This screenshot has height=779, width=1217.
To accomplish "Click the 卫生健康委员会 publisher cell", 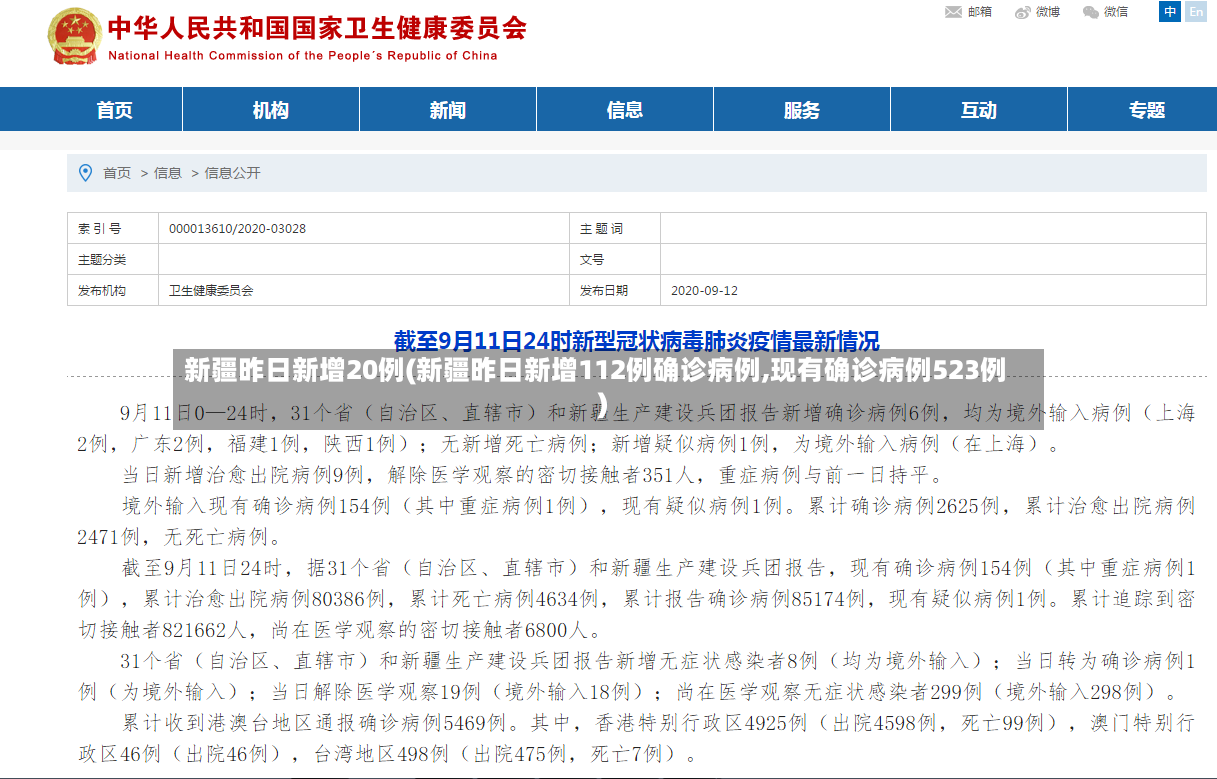I will coord(211,291).
